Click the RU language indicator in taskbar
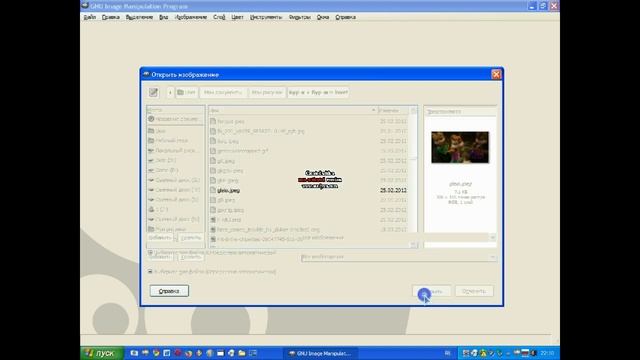640x360 pixels. click(x=448, y=353)
